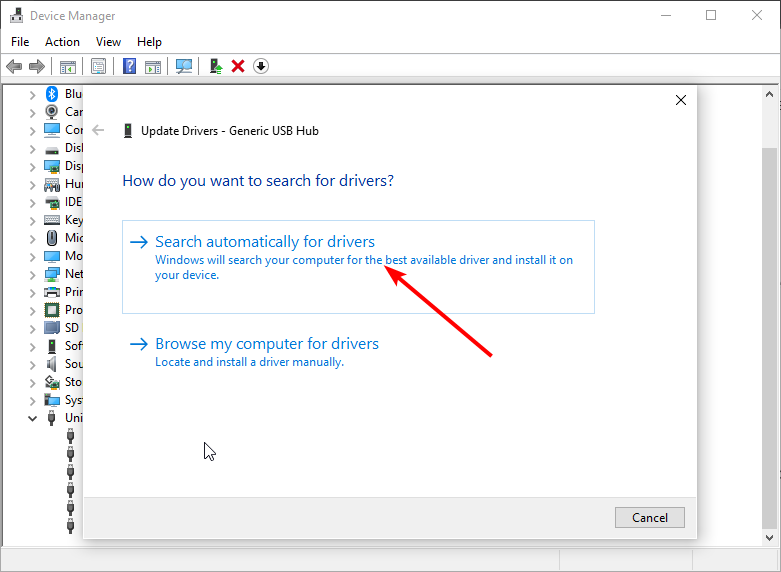
Task: Select the Computer category monitor icon
Action: click(52, 130)
